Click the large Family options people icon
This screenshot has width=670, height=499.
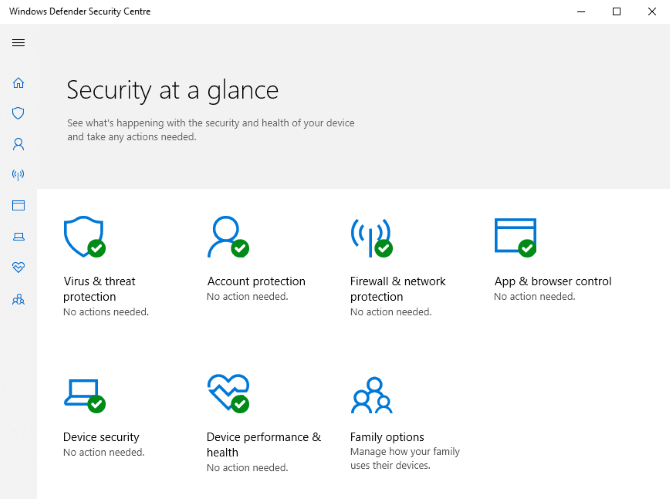pos(369,394)
